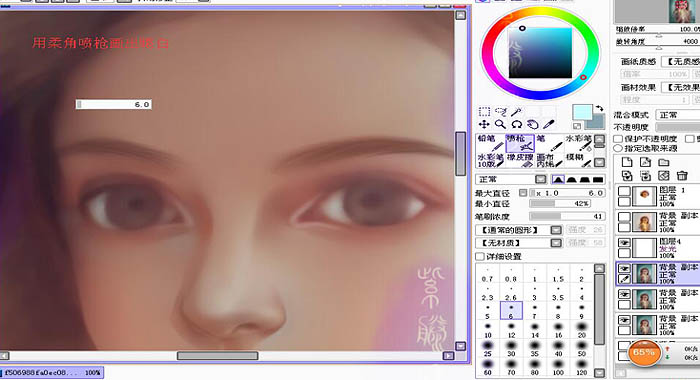Pick brush size 20 preset
The width and height of the screenshot is (700, 380).
(x=581, y=330)
